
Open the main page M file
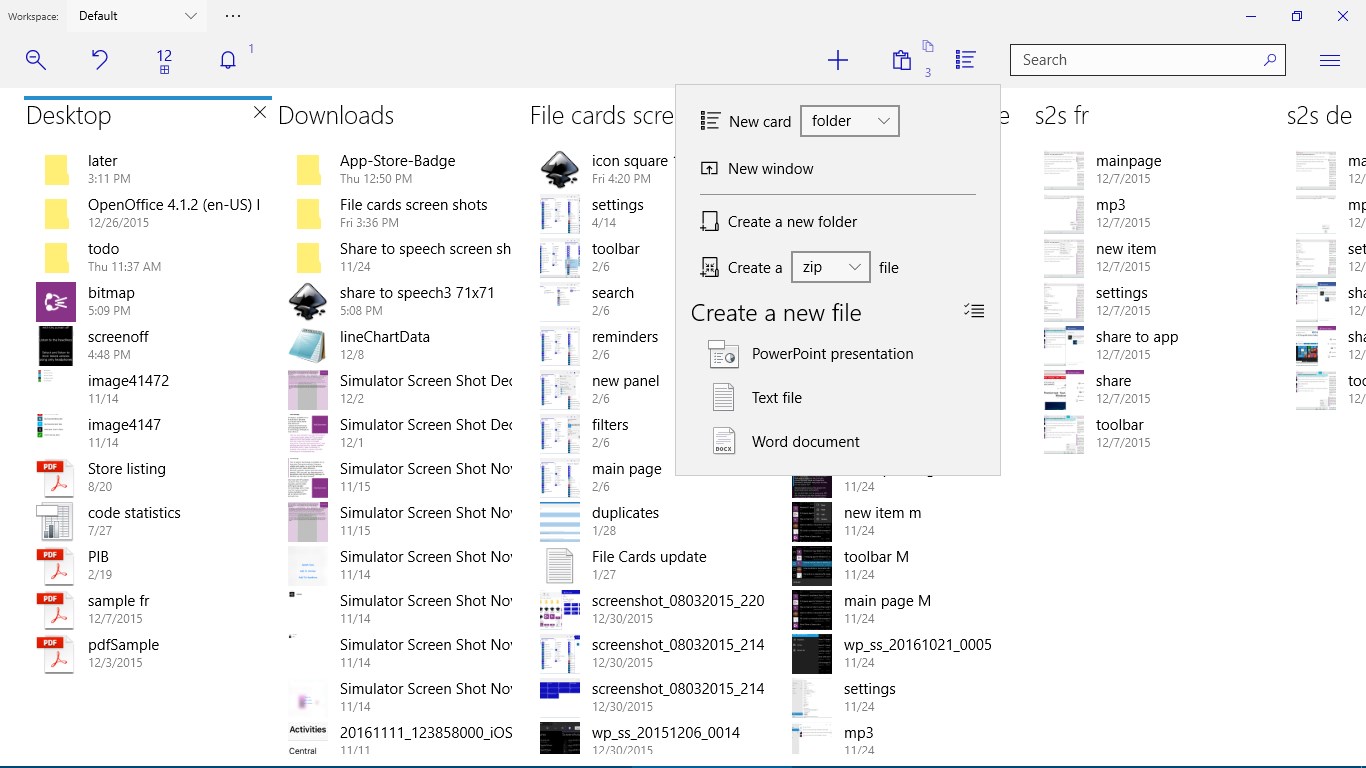tap(888, 601)
